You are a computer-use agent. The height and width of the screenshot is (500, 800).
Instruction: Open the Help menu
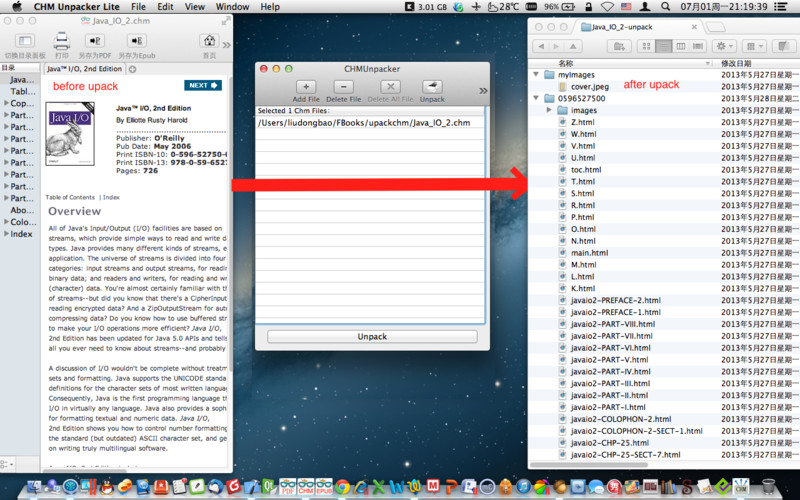coord(270,7)
